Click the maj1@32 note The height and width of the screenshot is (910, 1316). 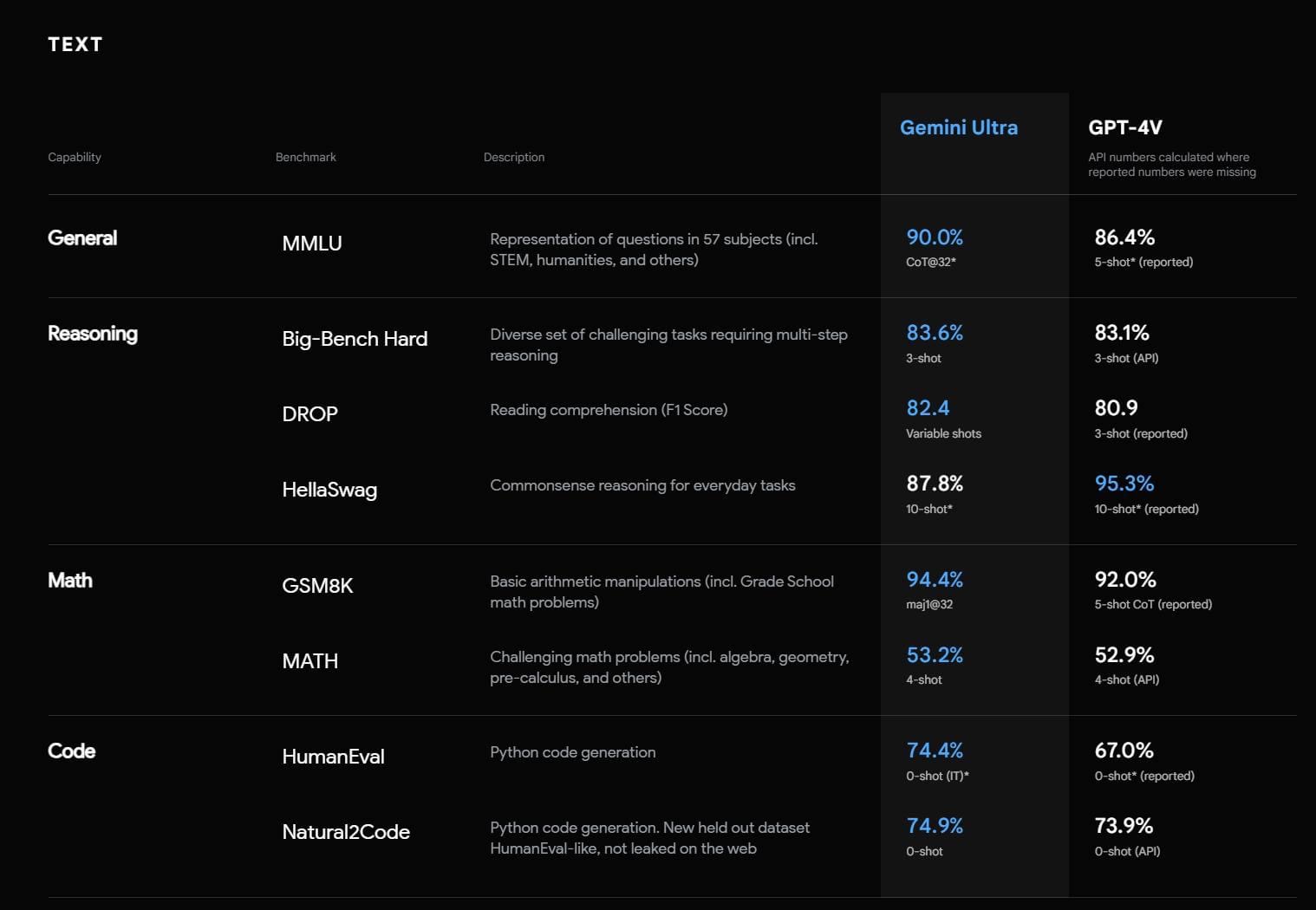(929, 604)
